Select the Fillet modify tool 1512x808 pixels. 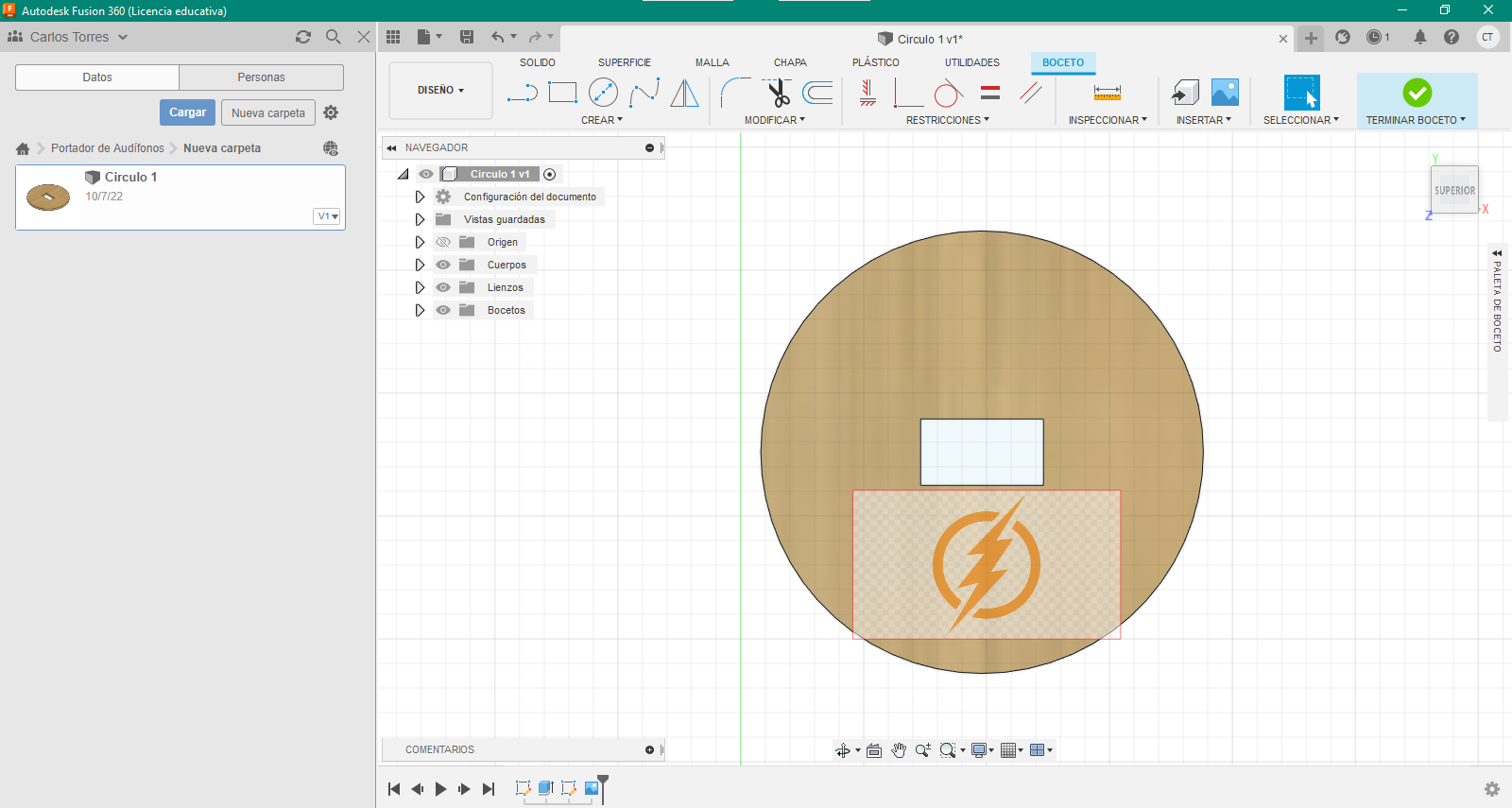point(735,93)
